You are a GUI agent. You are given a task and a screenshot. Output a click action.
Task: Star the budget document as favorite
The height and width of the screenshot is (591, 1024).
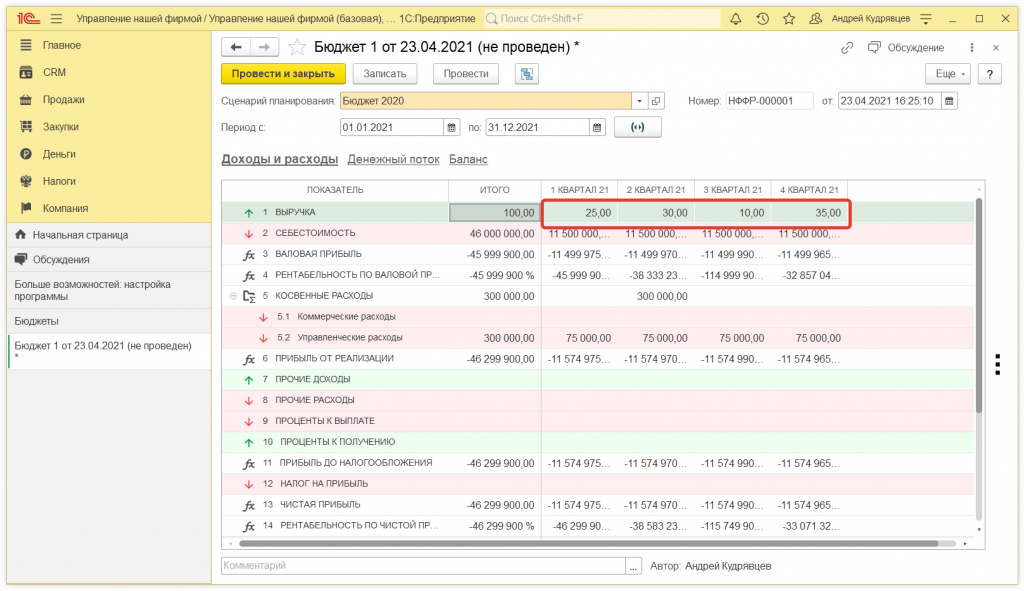click(x=297, y=47)
